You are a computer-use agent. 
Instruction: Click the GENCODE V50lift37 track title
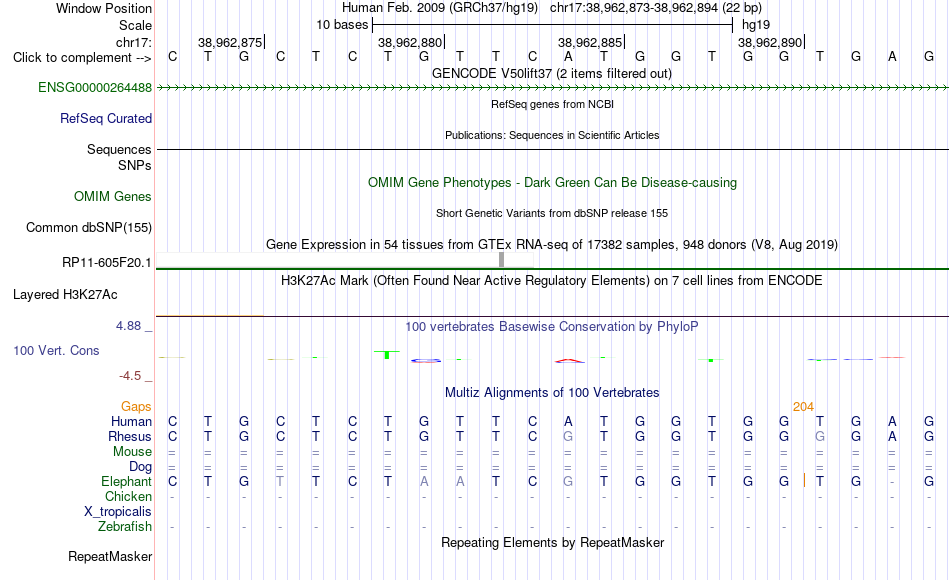point(551,73)
